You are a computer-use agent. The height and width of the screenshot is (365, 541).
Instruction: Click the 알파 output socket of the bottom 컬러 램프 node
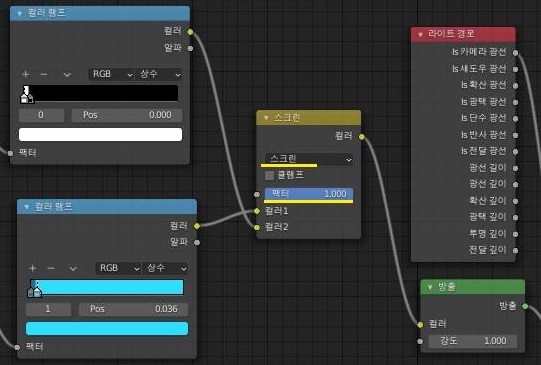point(197,243)
